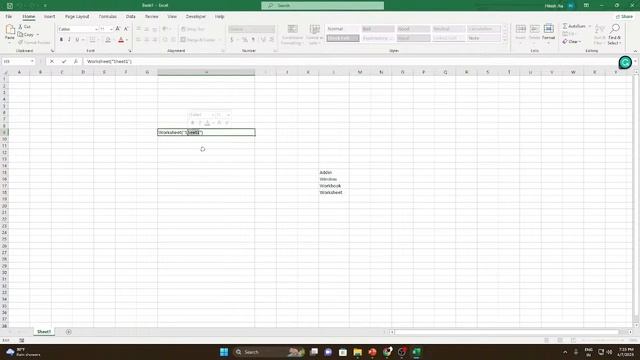This screenshot has height=360, width=640.
Task: Click the Grammarly icon by the formula bar
Action: click(x=625, y=62)
